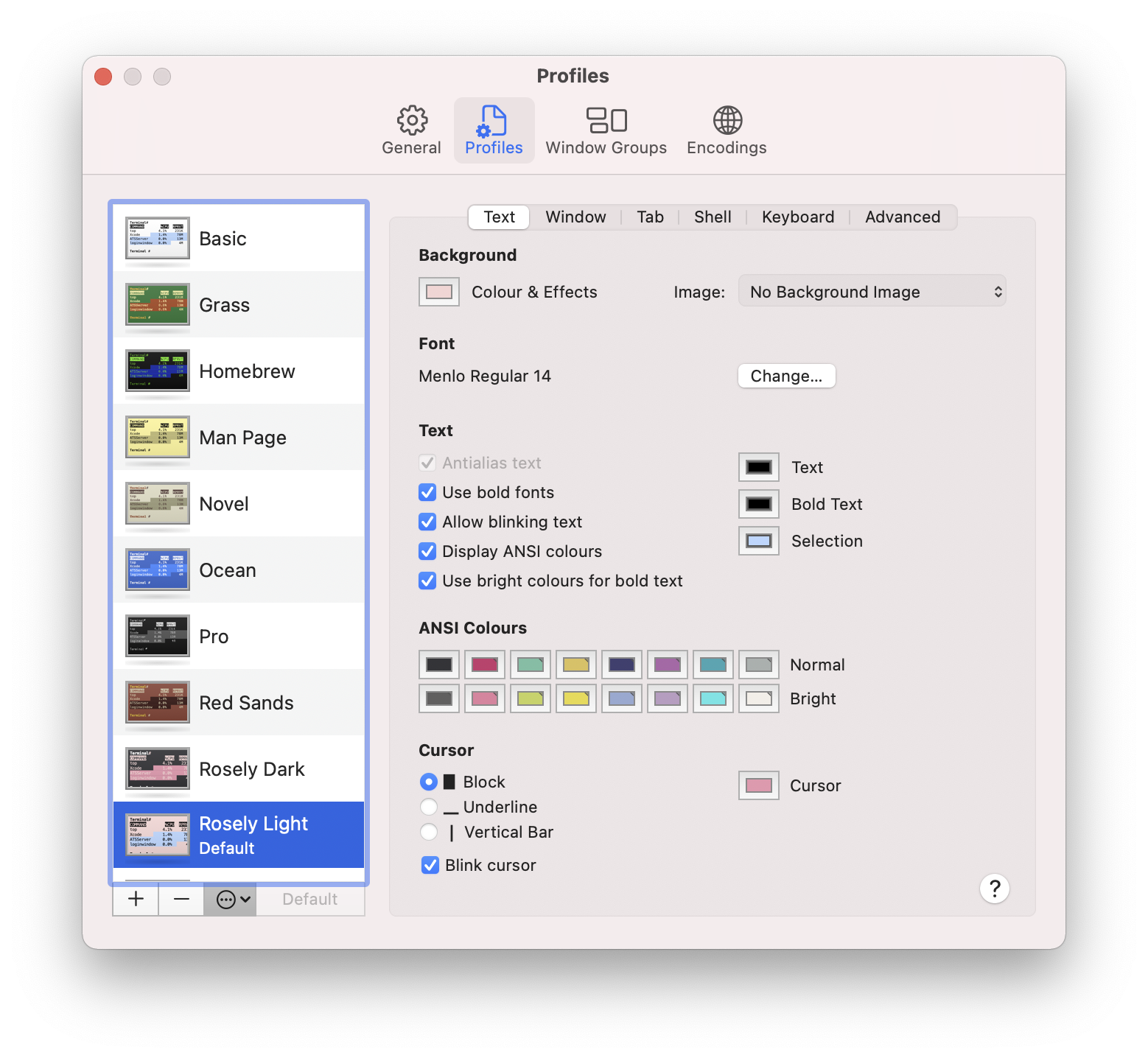Click the Change font button
The image size is (1148, 1058).
coord(785,376)
